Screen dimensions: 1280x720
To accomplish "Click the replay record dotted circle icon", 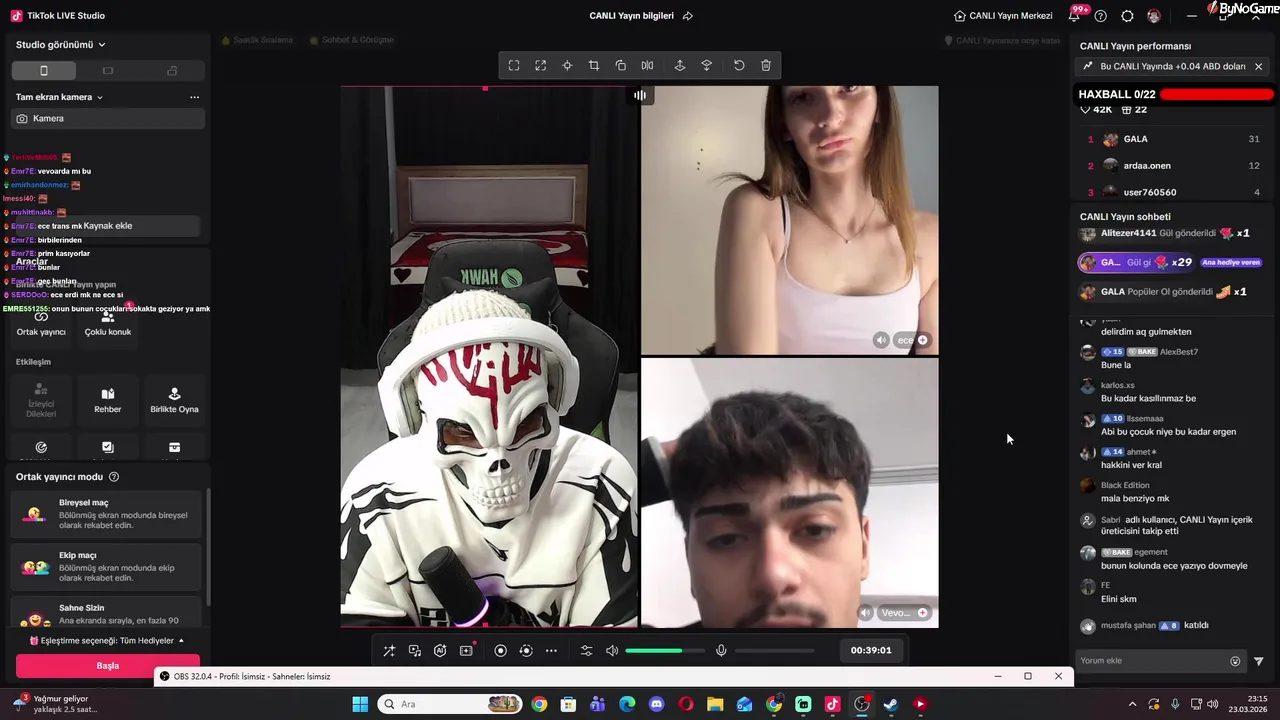I will pyautogui.click(x=526, y=651).
